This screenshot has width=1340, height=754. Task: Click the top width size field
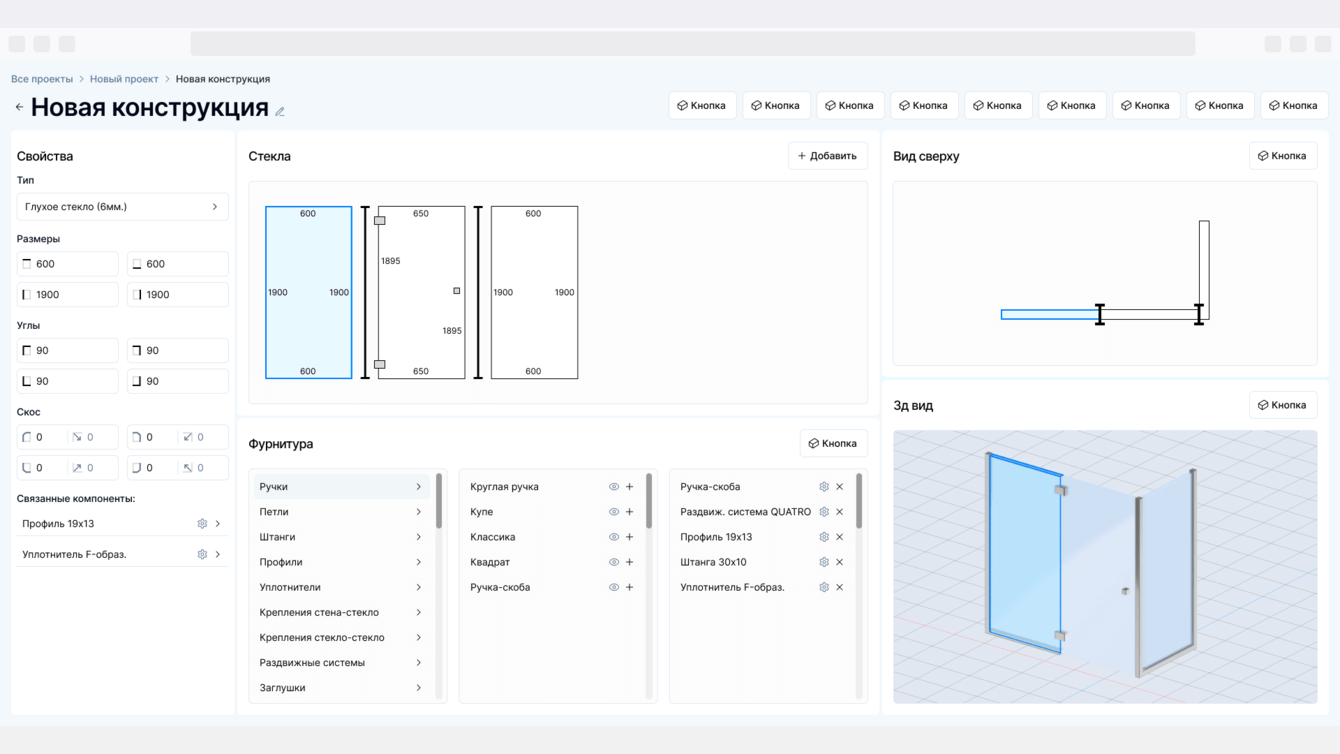tap(67, 264)
